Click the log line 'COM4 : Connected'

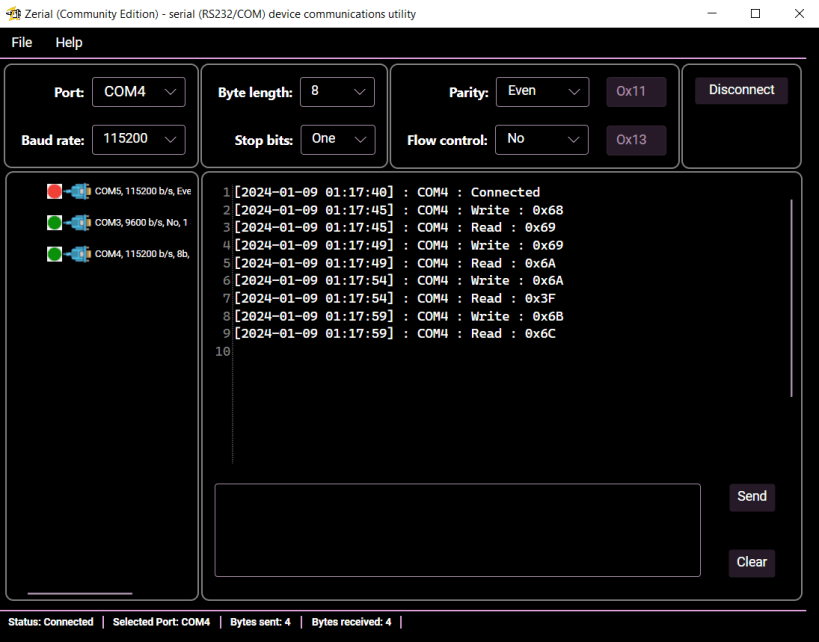tap(387, 192)
